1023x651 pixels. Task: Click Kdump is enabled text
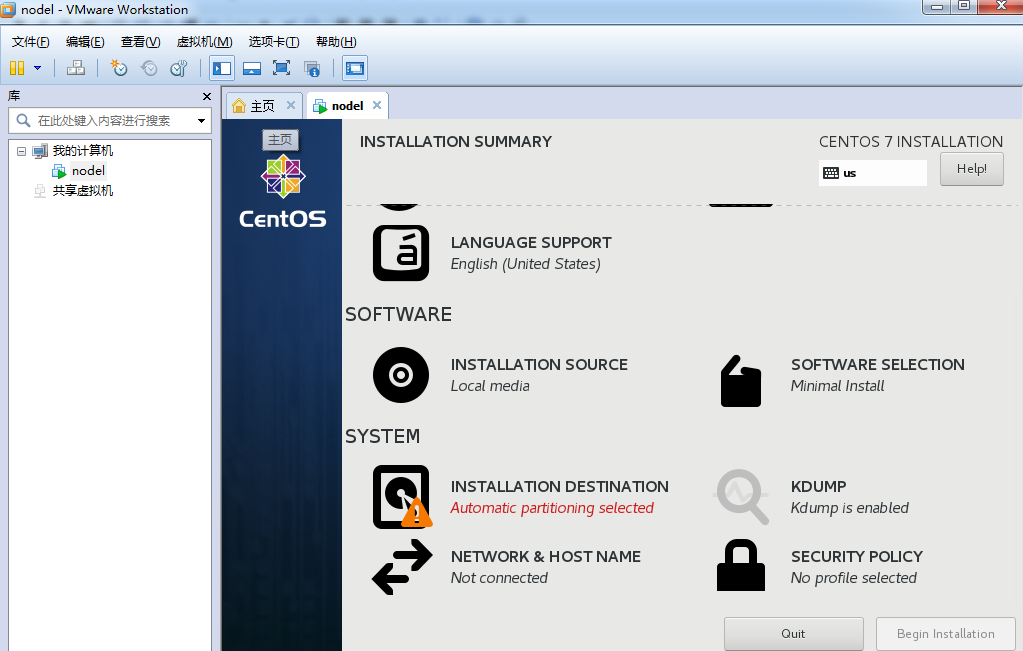[x=849, y=508]
